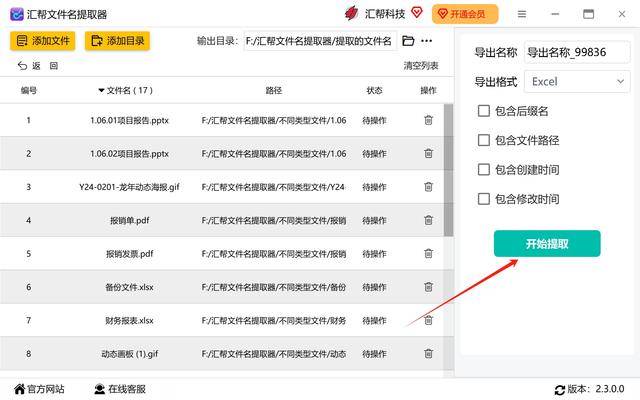This screenshot has height=400, width=640.
Task: Enable the 包含创建时间 checkbox
Action: (x=484, y=169)
